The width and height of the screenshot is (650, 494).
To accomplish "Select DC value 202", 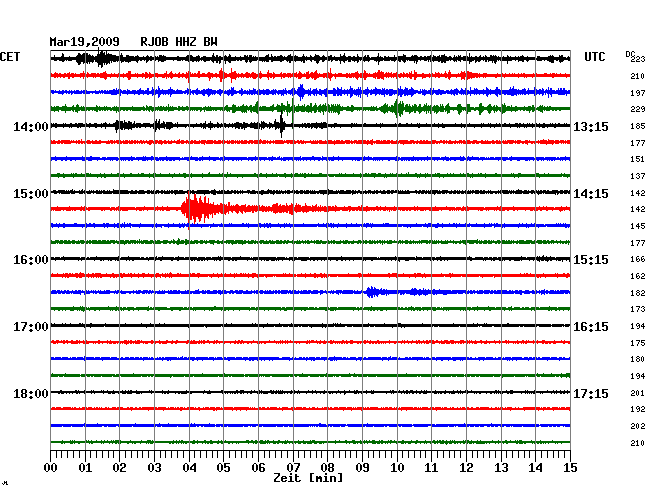I will (x=638, y=426).
